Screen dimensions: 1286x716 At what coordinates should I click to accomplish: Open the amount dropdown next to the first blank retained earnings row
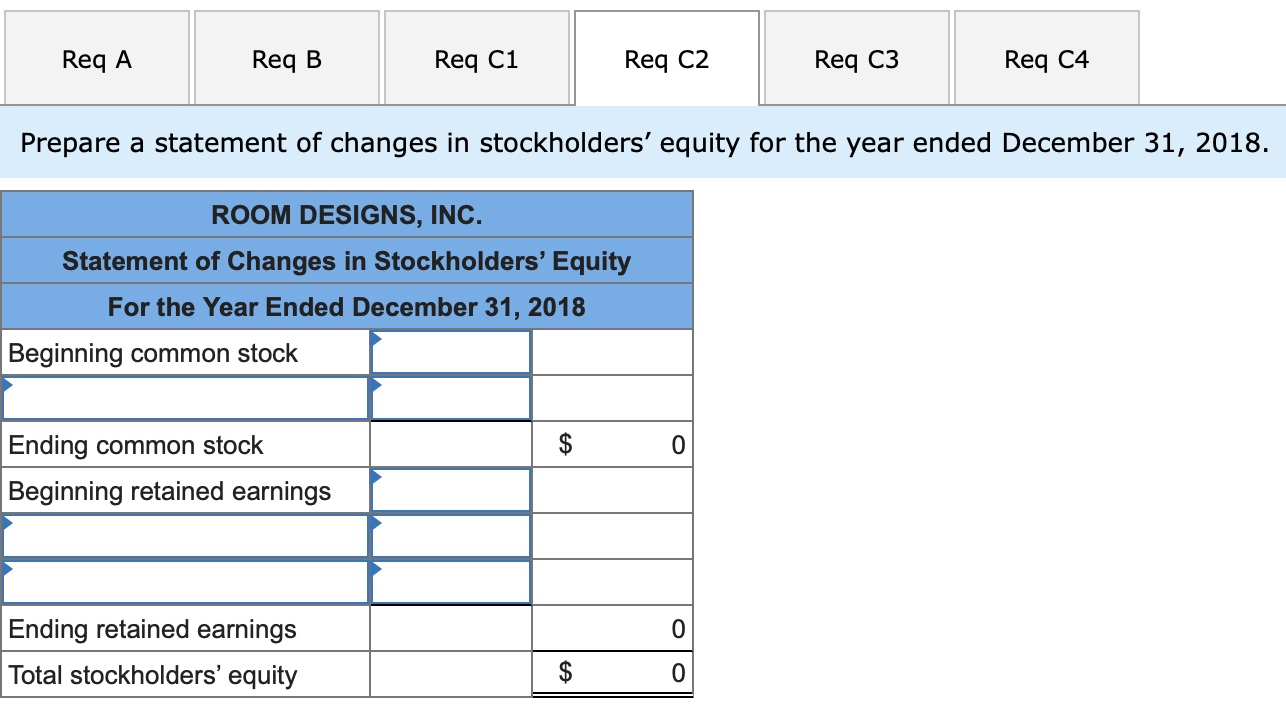[x=450, y=536]
